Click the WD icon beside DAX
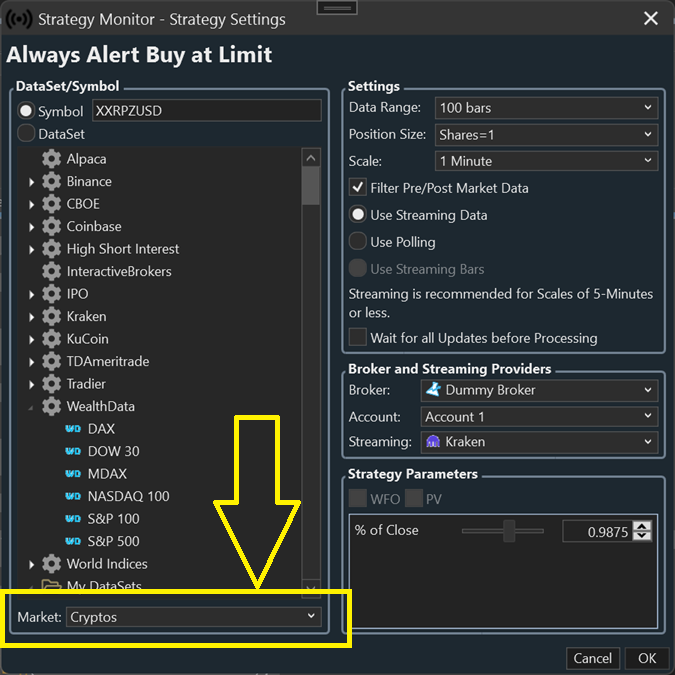Viewport: 675px width, 675px height. [73, 429]
